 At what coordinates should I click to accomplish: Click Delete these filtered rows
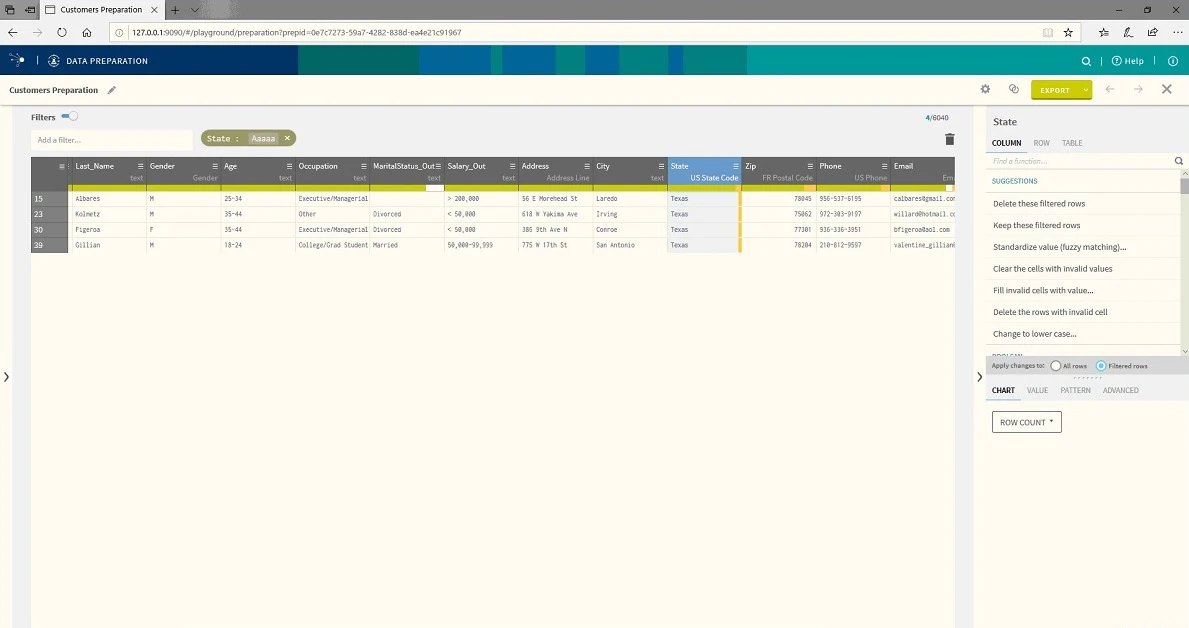[1039, 203]
